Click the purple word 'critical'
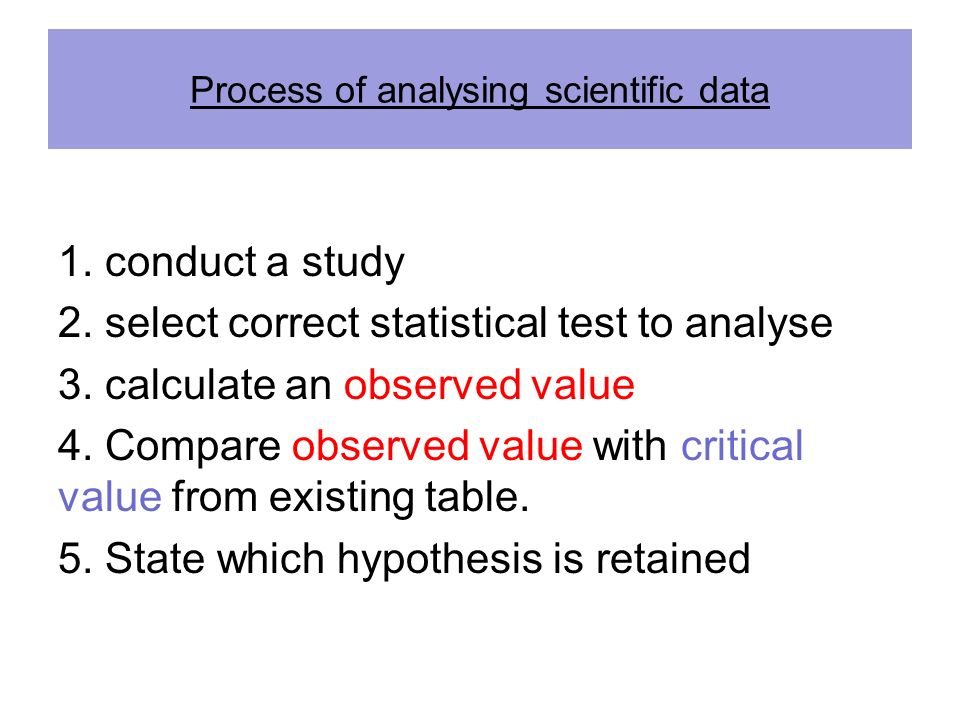Viewport: 960px width, 720px height. [x=742, y=445]
